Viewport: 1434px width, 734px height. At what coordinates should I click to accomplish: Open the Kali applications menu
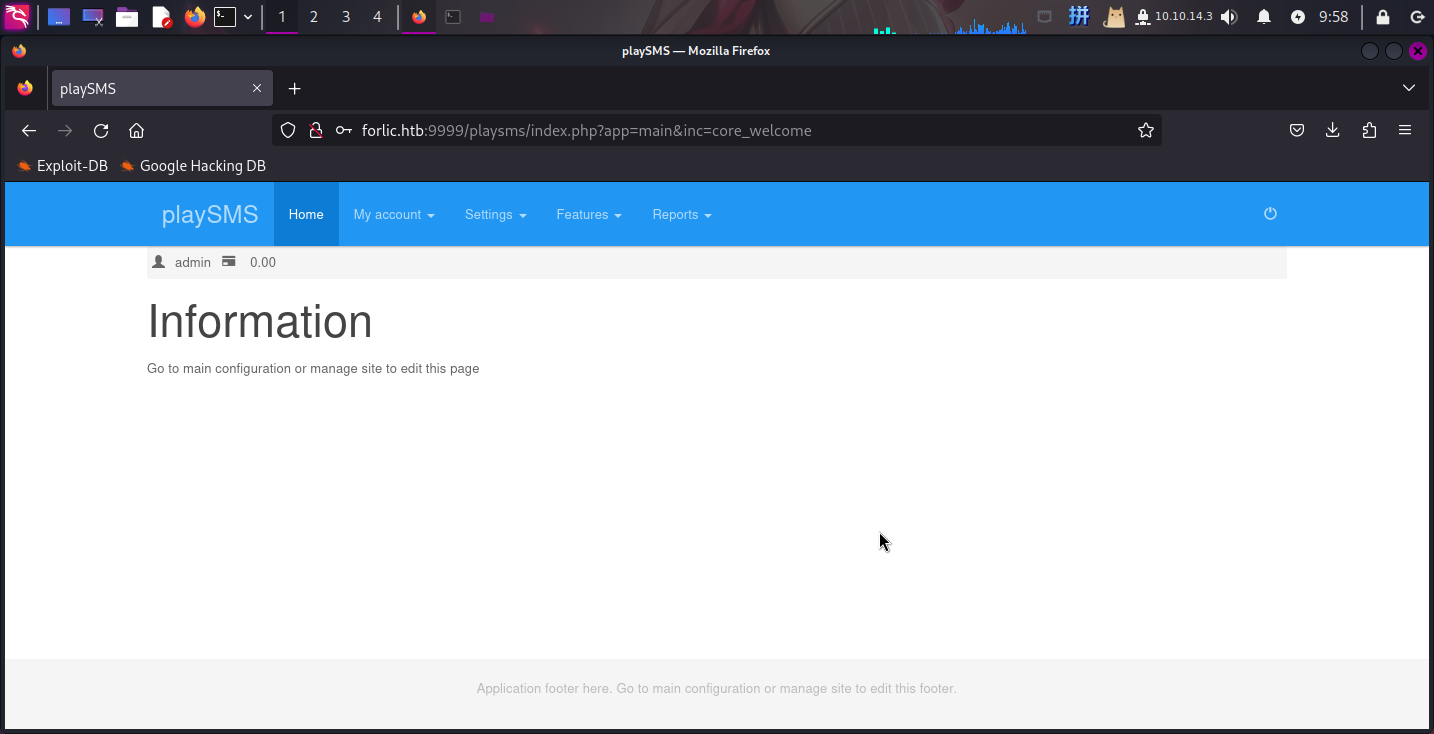[x=17, y=17]
